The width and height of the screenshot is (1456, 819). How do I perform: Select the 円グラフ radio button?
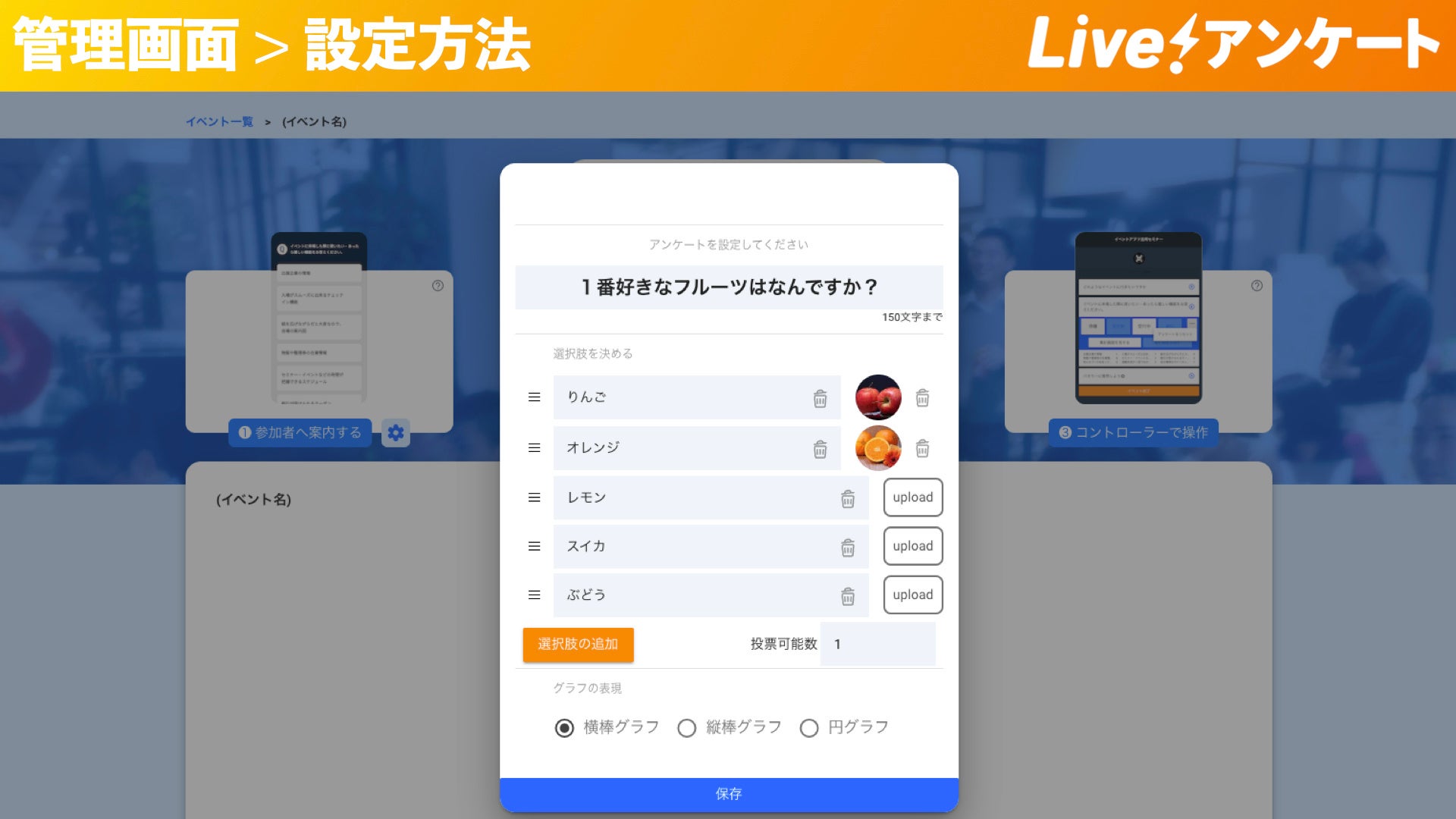(808, 726)
